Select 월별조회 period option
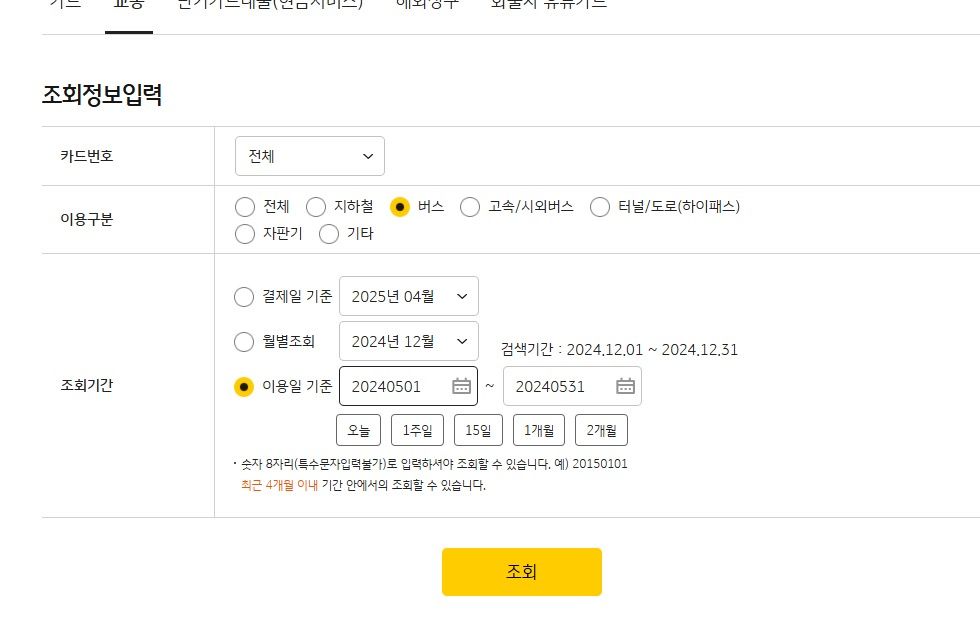This screenshot has height=642, width=980. [244, 342]
